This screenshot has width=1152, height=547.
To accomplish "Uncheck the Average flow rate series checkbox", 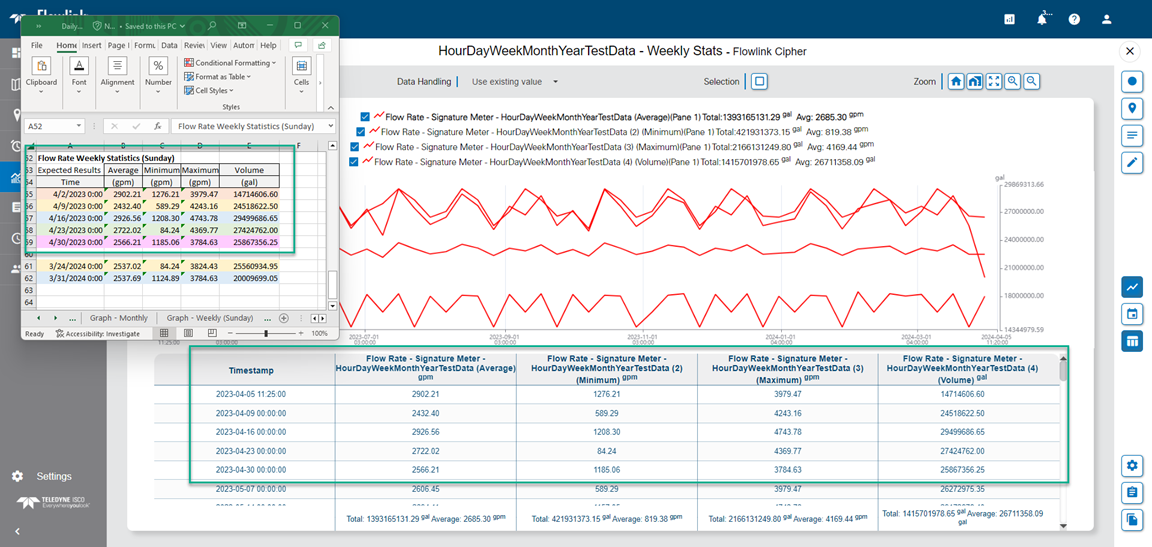I will click(366, 116).
